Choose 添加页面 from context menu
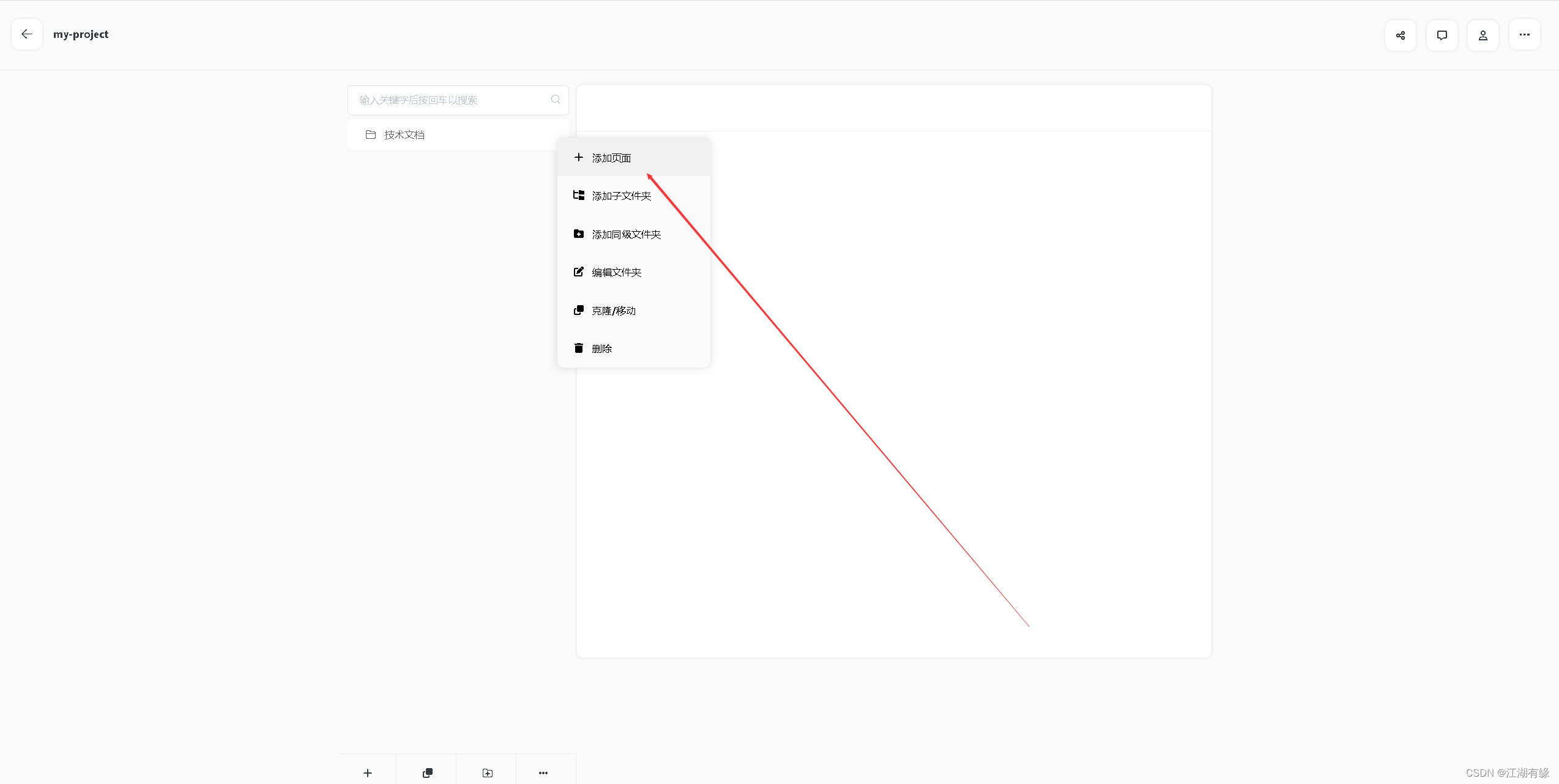Image resolution: width=1559 pixels, height=784 pixels. coord(634,158)
